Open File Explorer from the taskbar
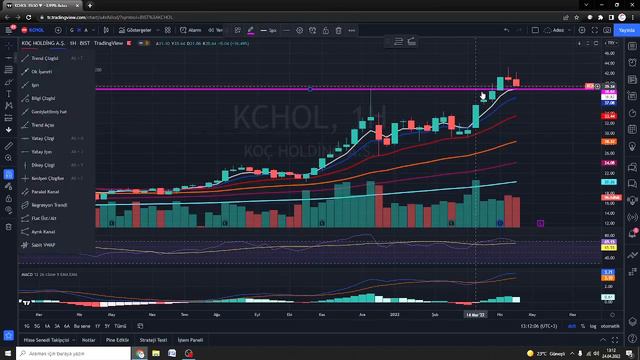 (156, 353)
